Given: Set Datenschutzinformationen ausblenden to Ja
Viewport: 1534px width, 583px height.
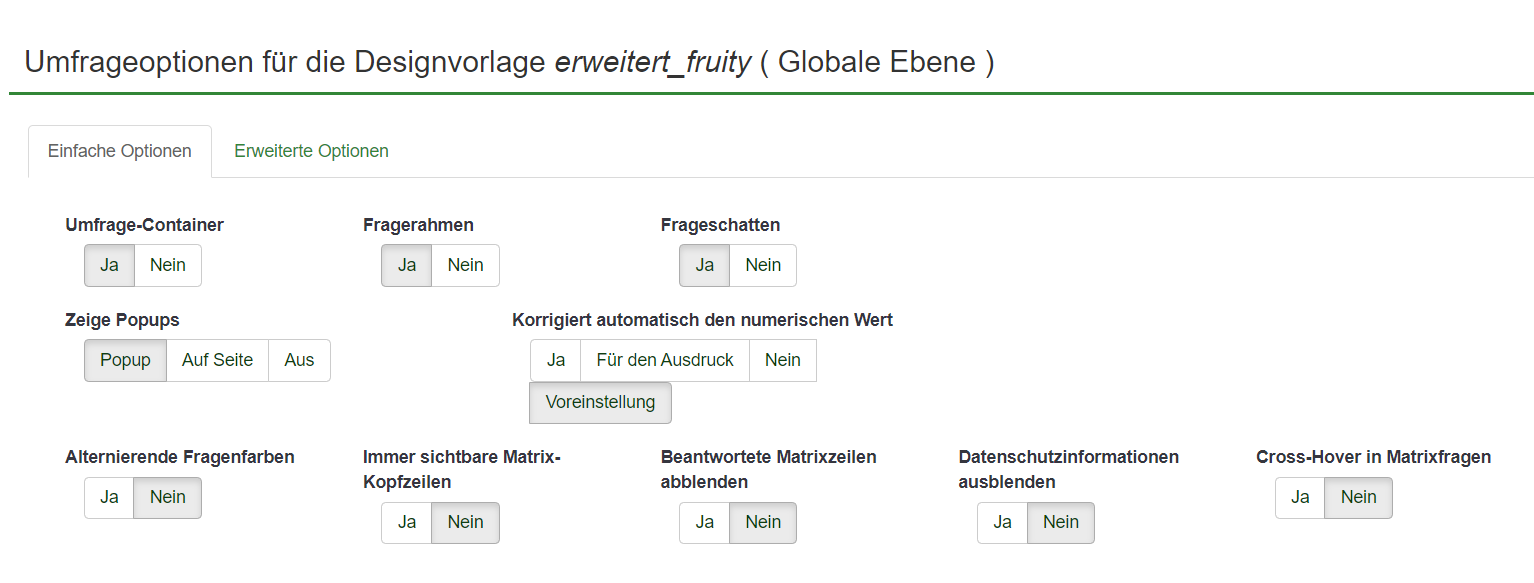Looking at the screenshot, I should (1003, 522).
